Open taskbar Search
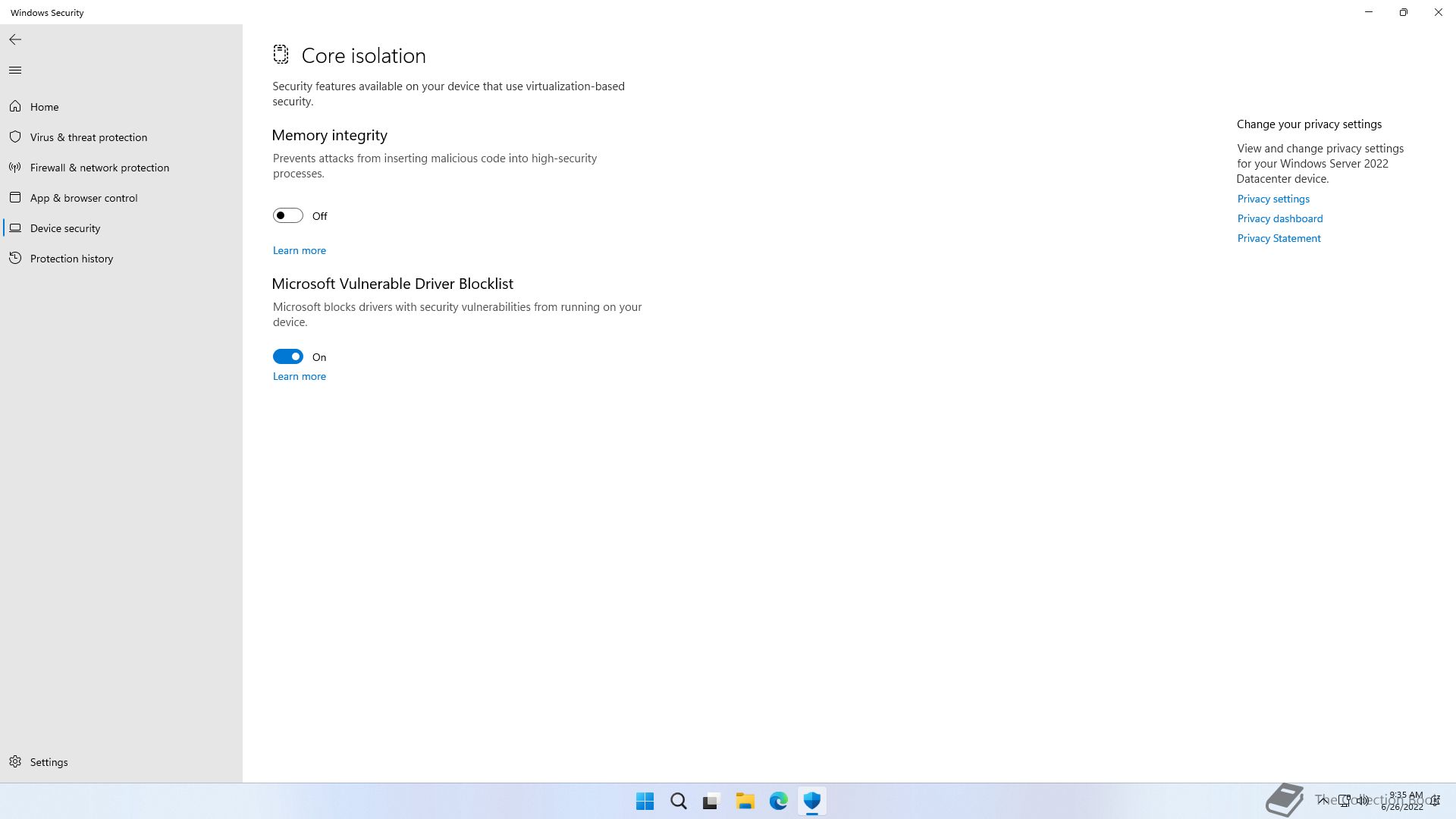 (679, 801)
